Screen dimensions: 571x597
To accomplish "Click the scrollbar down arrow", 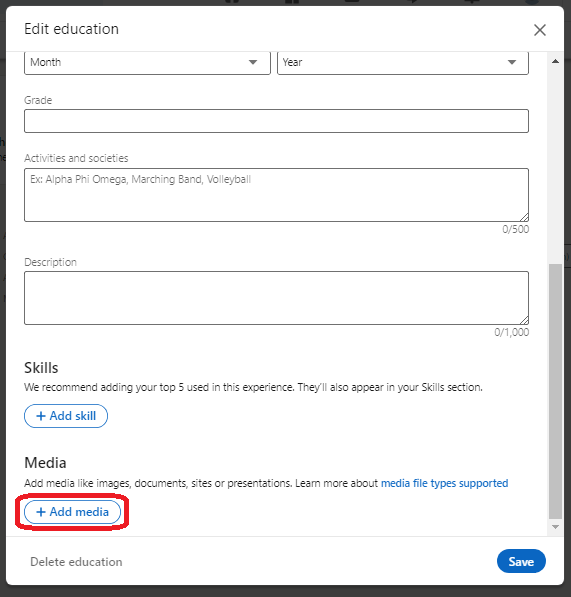I will click(555, 527).
